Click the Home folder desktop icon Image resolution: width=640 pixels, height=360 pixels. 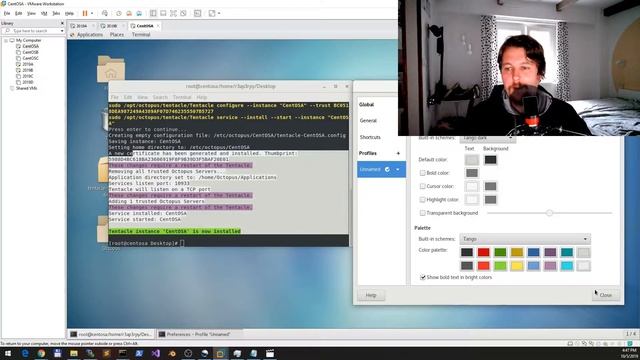coord(111,69)
